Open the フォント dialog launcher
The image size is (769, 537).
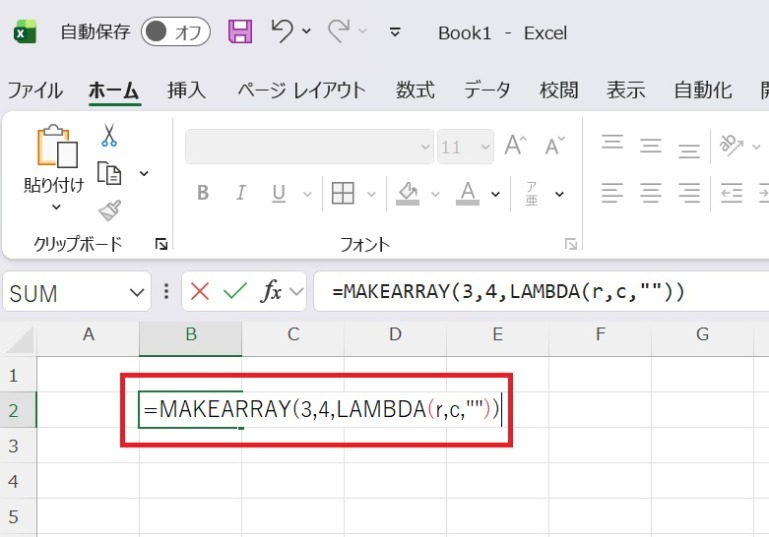click(571, 244)
